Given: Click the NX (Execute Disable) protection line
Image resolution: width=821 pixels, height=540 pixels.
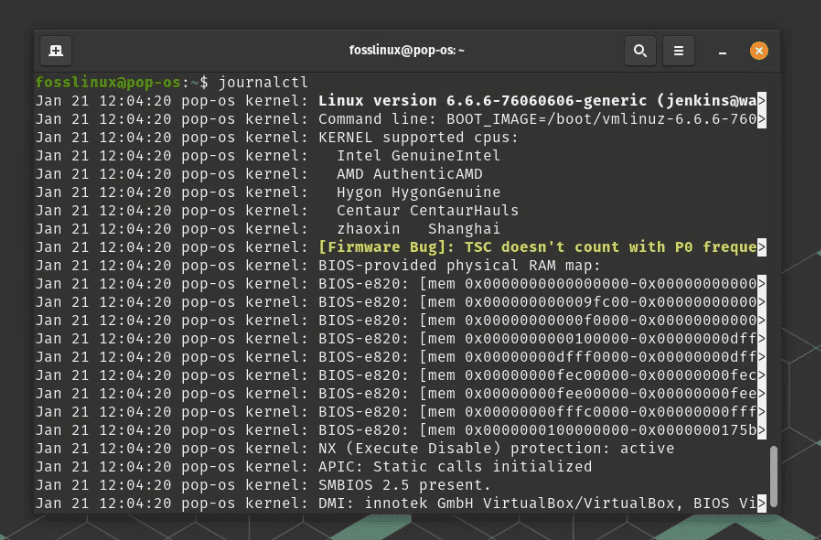Looking at the screenshot, I should coord(496,448).
